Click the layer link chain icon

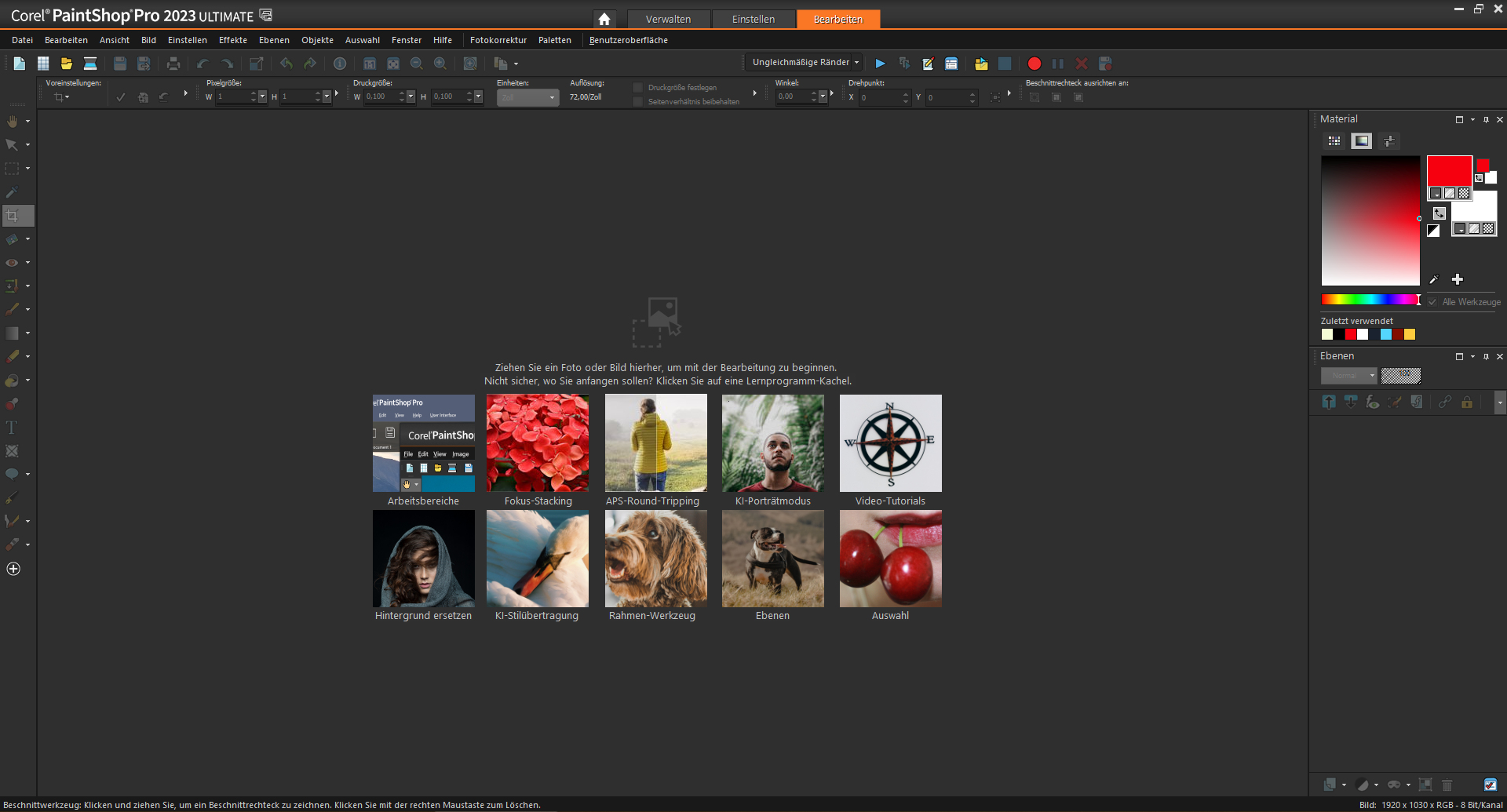coord(1444,402)
